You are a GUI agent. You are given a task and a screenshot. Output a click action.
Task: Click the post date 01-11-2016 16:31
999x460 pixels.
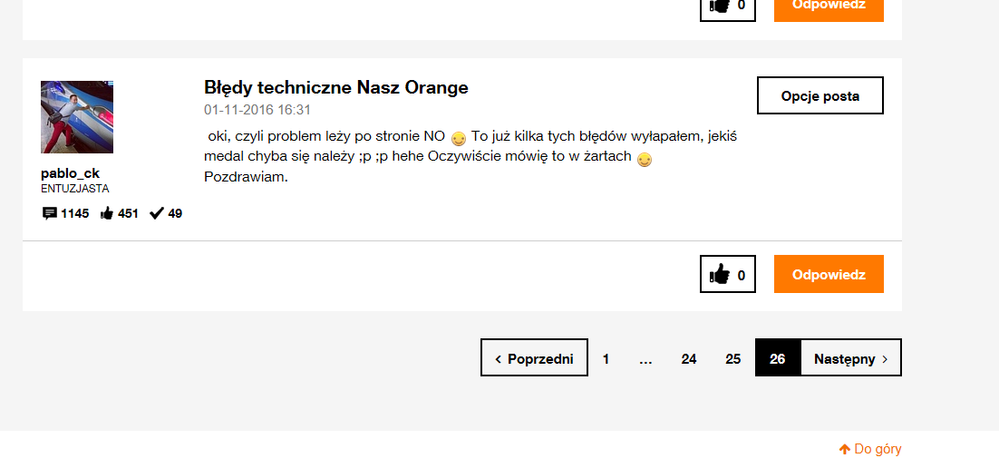pyautogui.click(x=257, y=110)
